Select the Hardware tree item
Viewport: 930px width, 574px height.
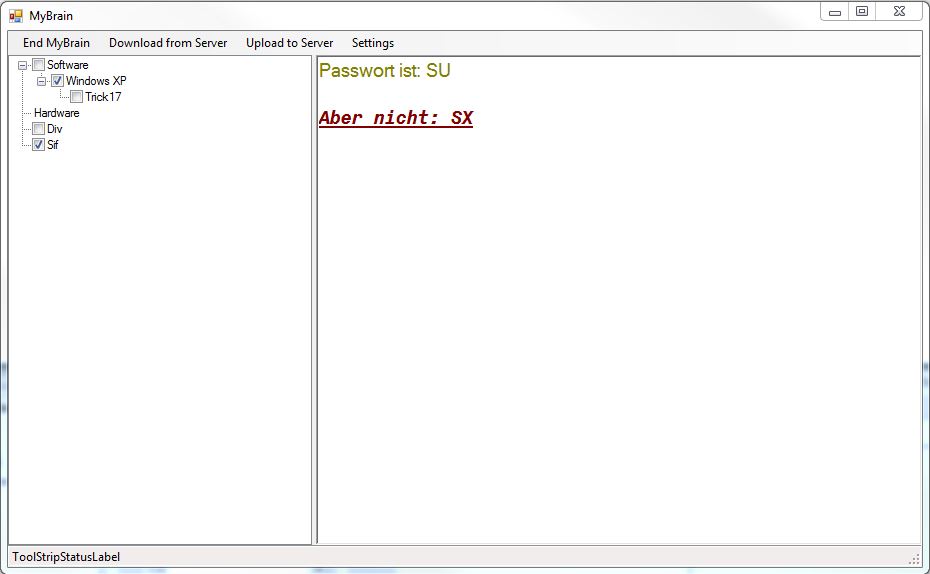point(56,113)
